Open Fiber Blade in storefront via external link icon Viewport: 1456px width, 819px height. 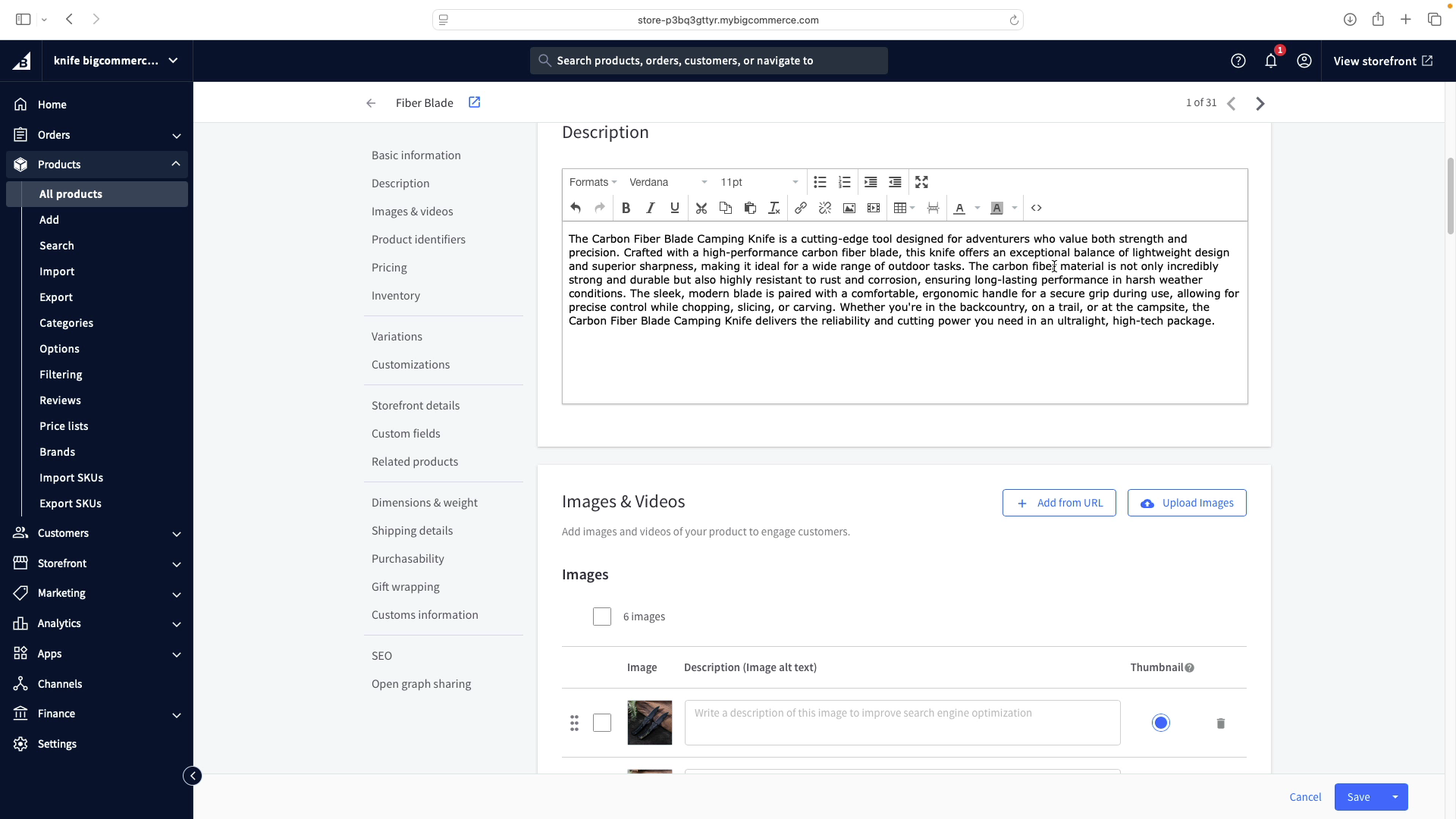tap(475, 102)
